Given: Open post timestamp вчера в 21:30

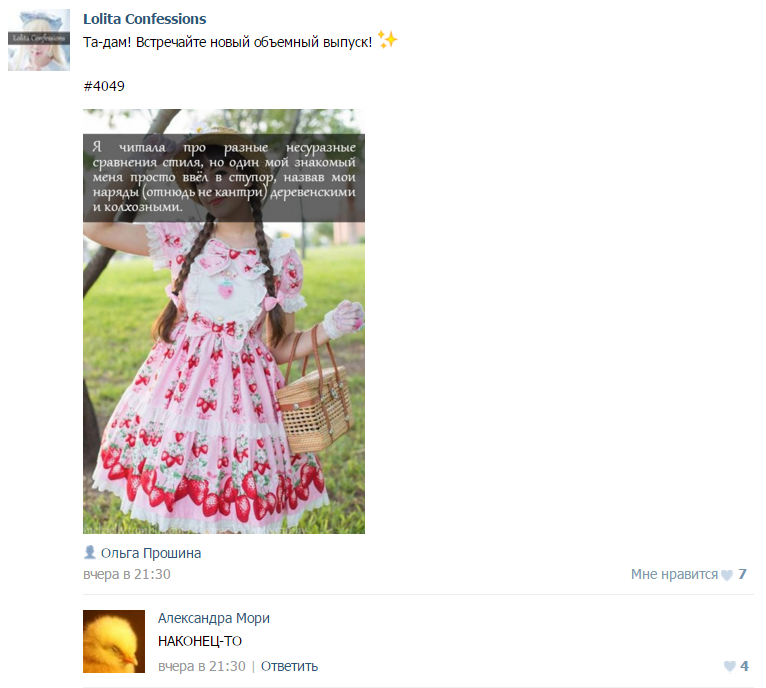Looking at the screenshot, I should [x=127, y=574].
